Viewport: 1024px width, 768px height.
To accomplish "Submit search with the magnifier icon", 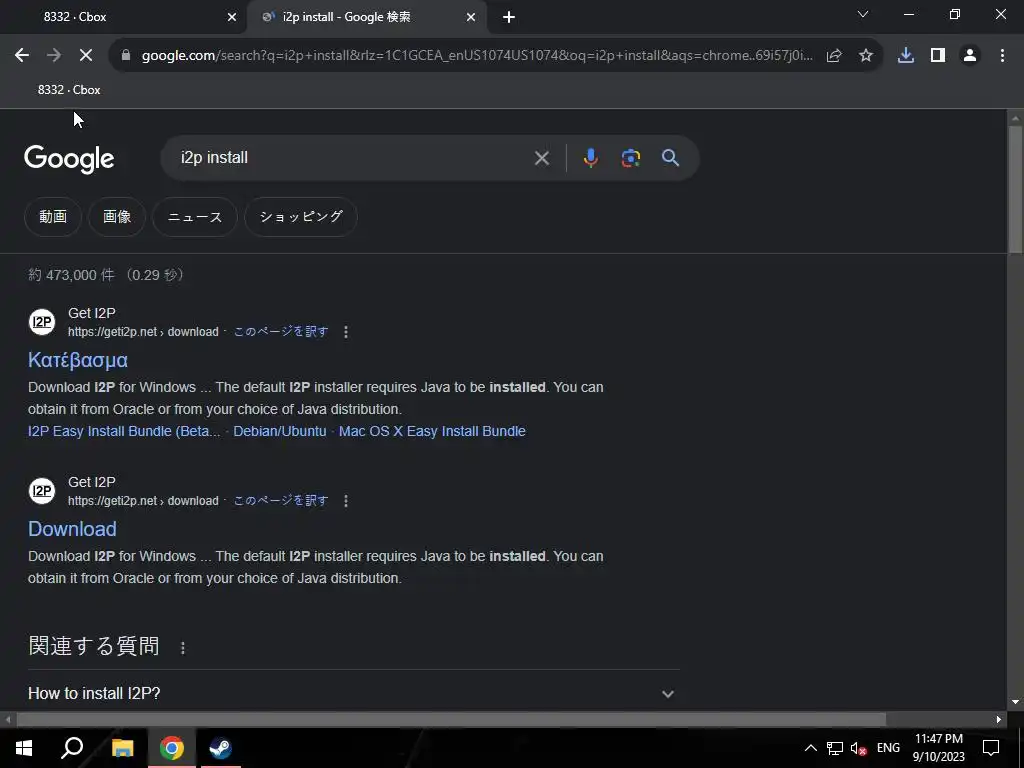I will [670, 158].
